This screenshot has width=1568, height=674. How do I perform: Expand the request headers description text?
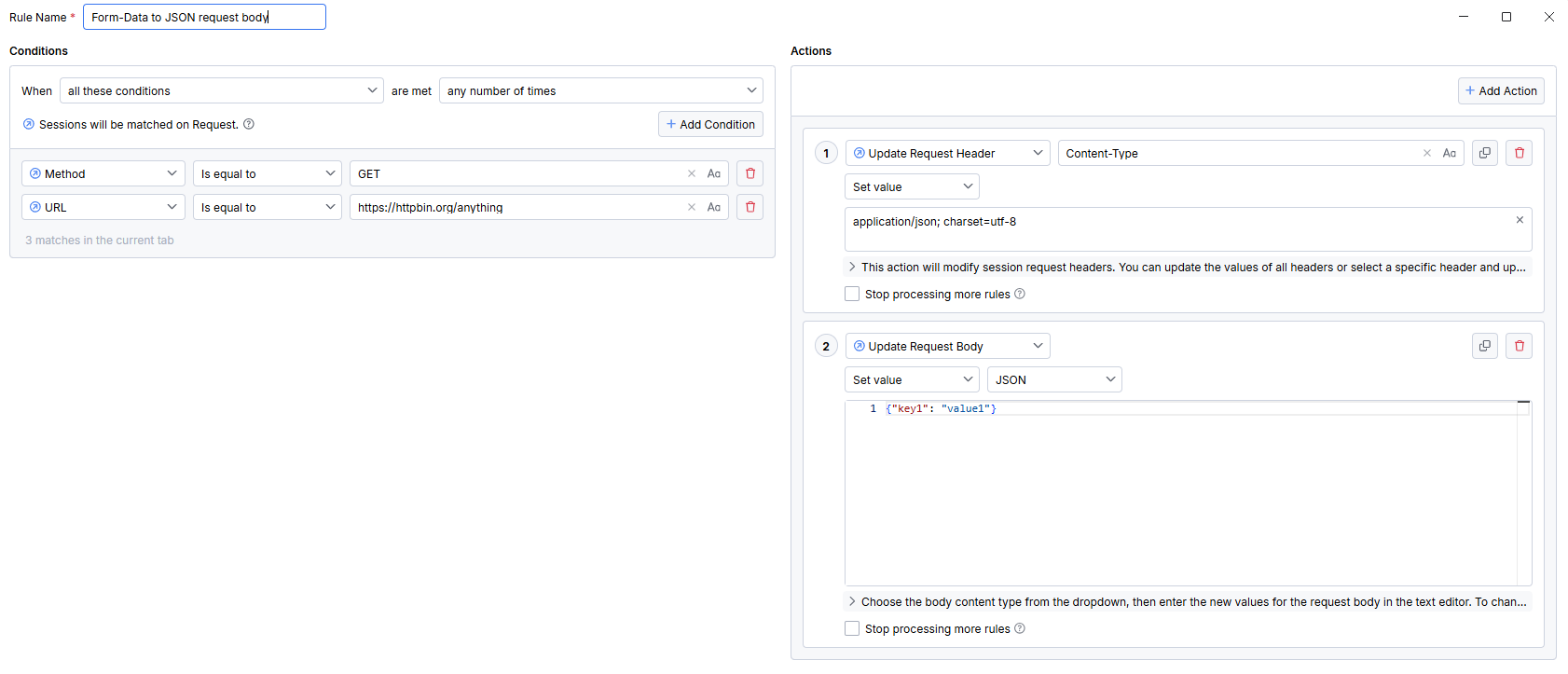(852, 267)
